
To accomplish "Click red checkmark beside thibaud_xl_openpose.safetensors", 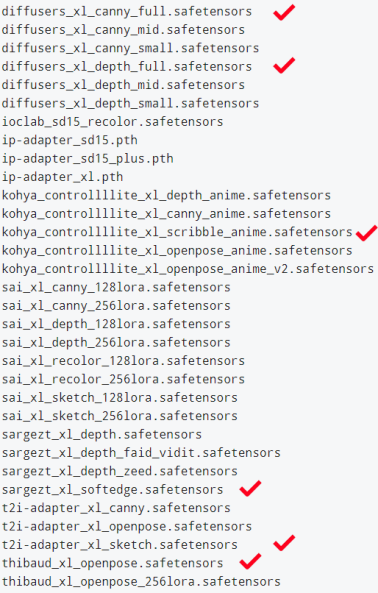I will point(250,561).
